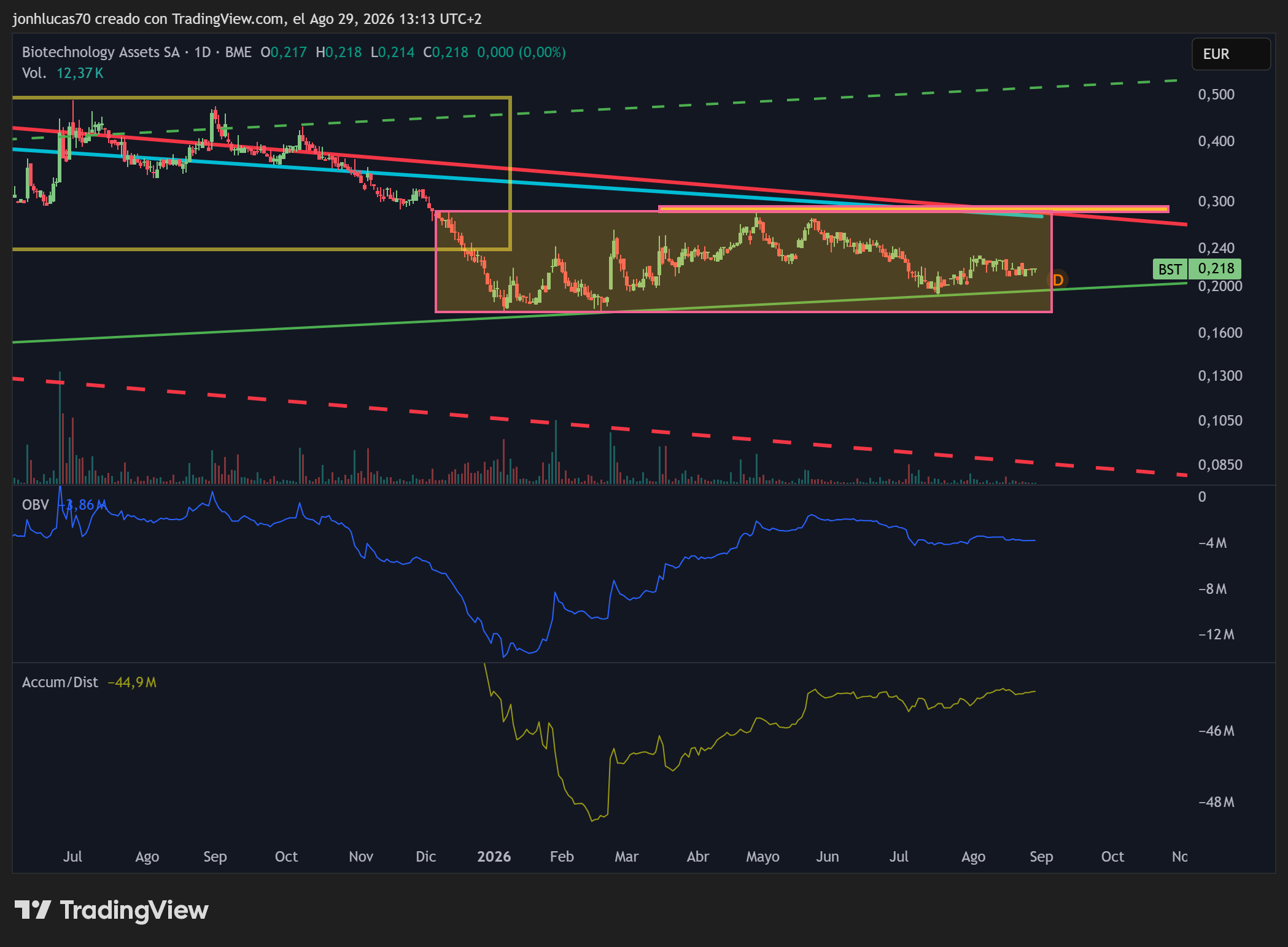
Task: Click the Abr label on time axis
Action: [698, 857]
